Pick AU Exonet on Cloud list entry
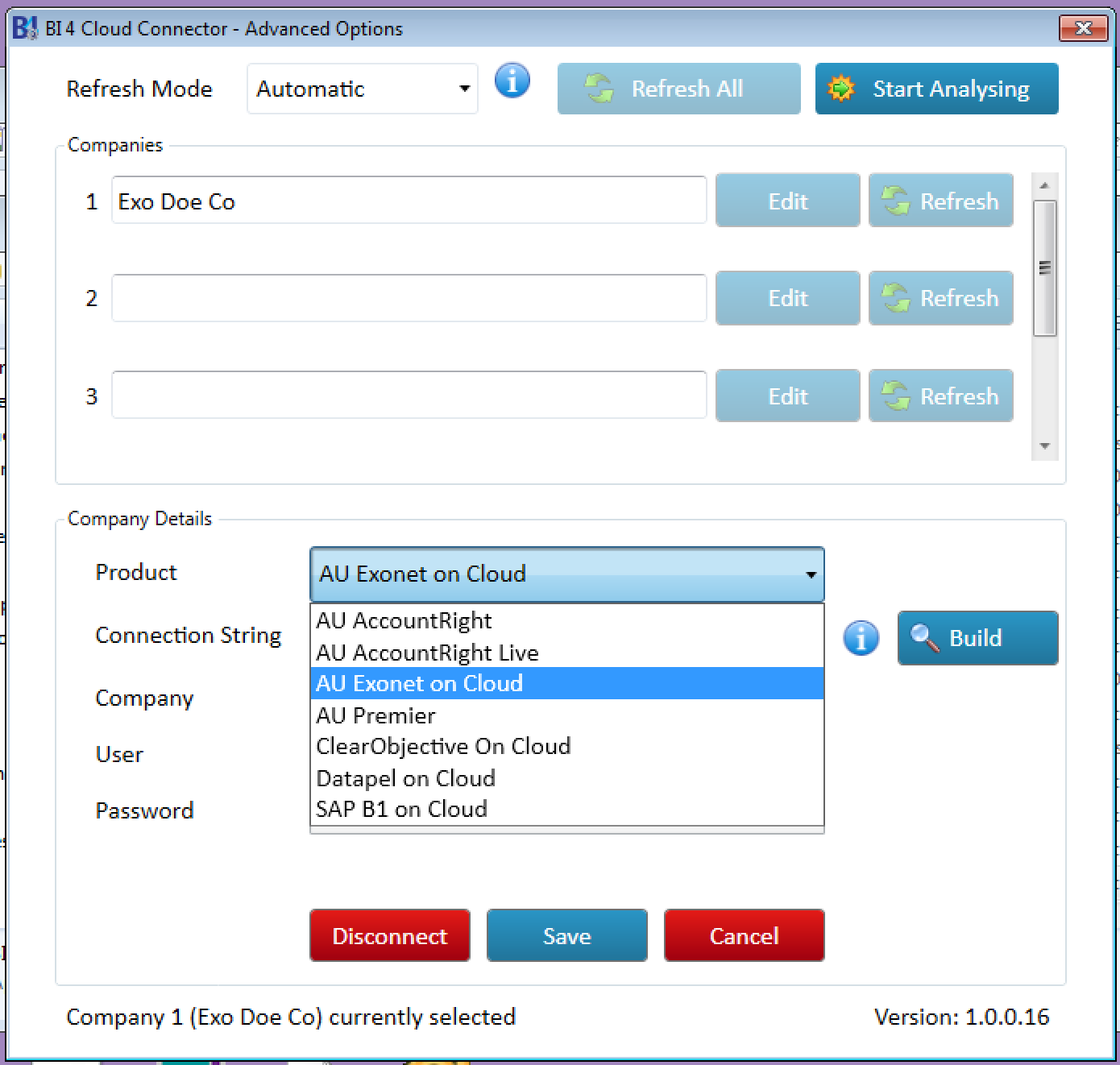 point(566,683)
